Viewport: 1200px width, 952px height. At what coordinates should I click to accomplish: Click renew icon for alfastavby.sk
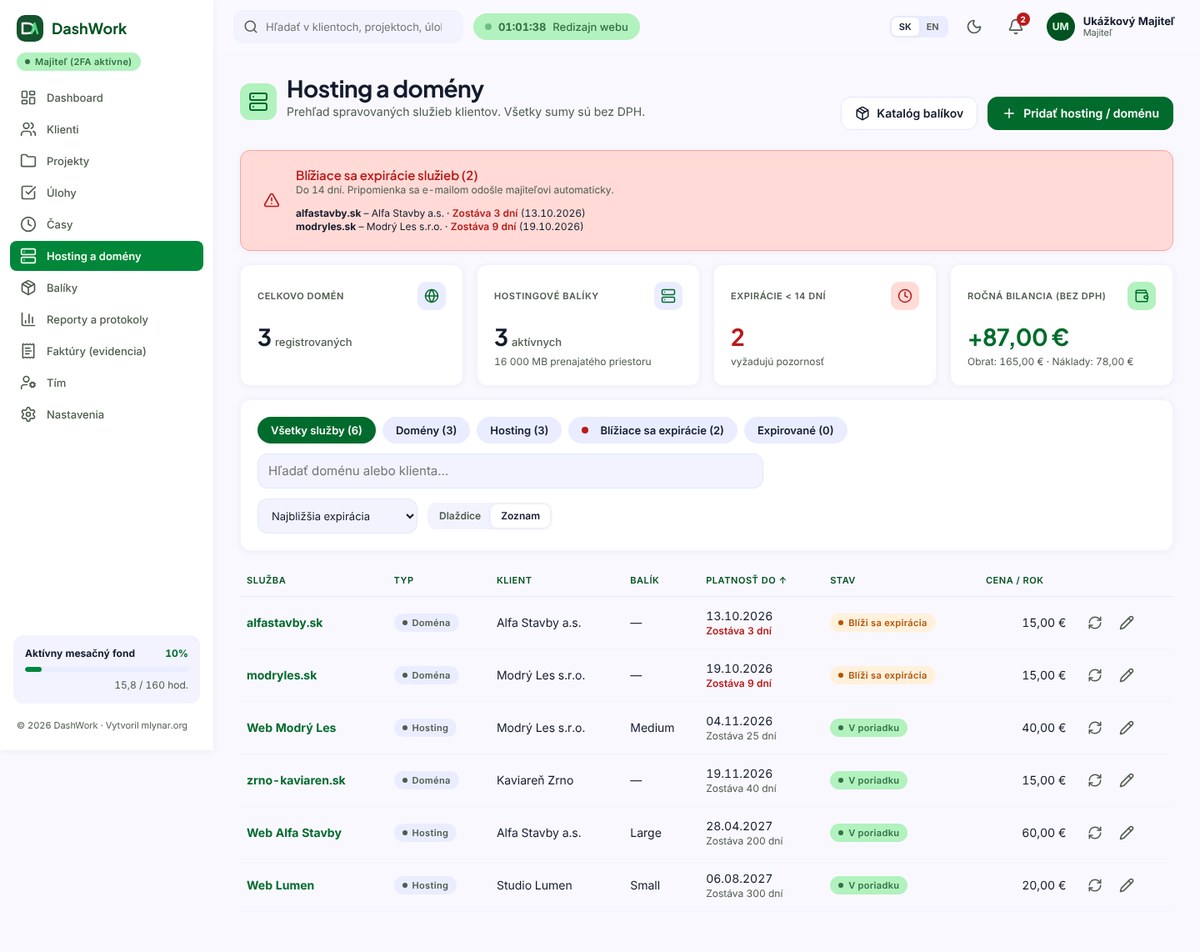coord(1095,622)
